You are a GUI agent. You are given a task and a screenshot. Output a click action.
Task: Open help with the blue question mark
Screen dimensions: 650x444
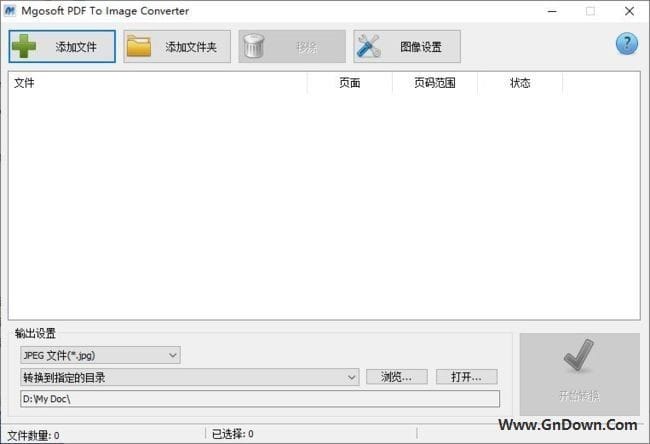pos(627,44)
